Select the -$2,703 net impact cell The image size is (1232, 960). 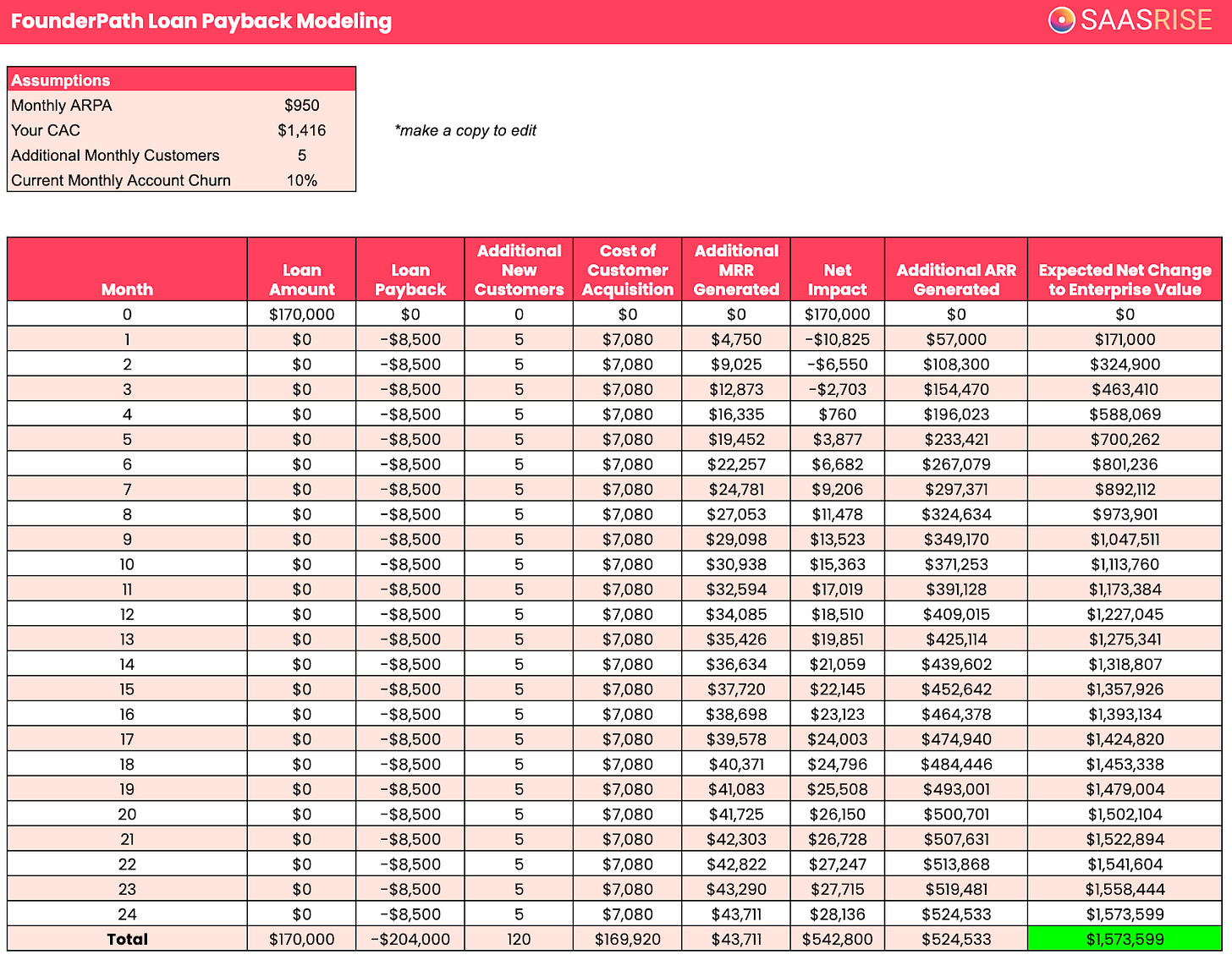(838, 389)
